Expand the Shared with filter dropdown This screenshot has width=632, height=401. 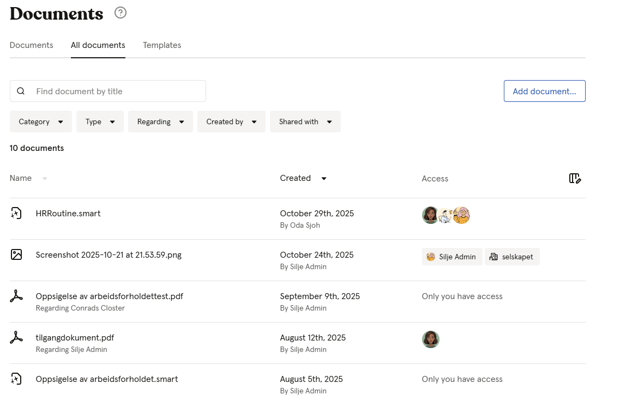[305, 122]
